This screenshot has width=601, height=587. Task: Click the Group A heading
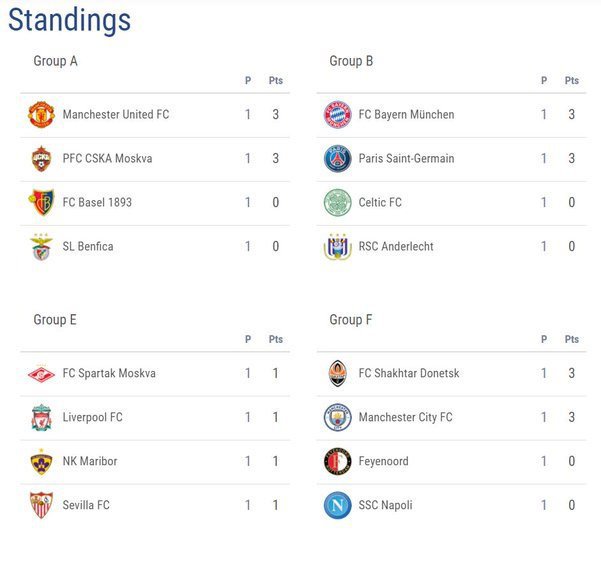(x=55, y=61)
